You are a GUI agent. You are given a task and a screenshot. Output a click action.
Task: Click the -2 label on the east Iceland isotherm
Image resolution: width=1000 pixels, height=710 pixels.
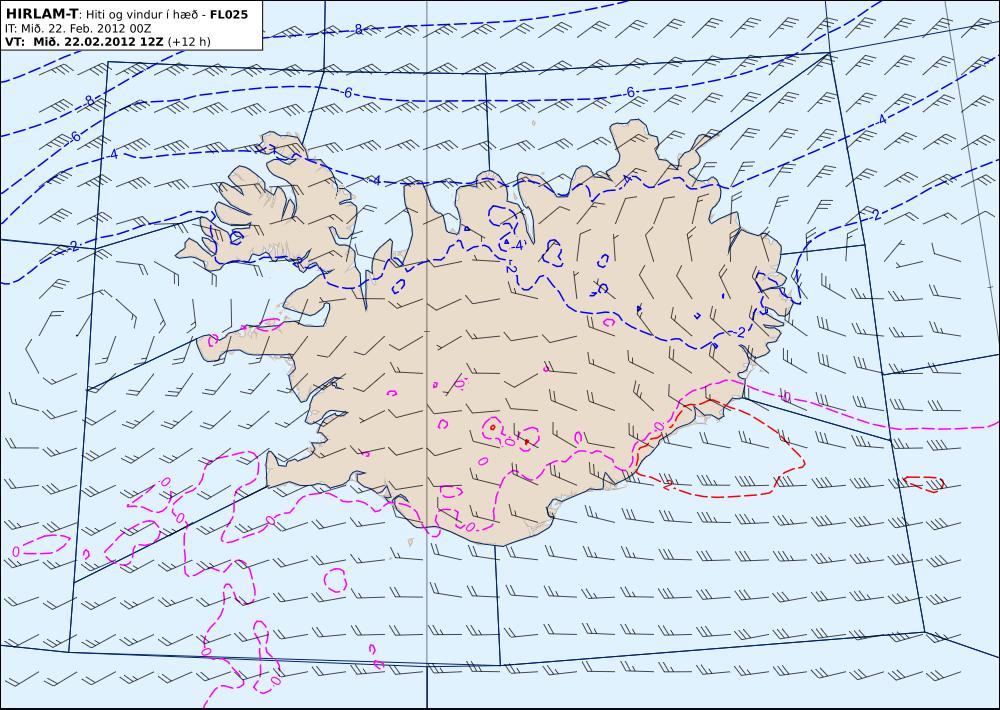pyautogui.click(x=740, y=332)
